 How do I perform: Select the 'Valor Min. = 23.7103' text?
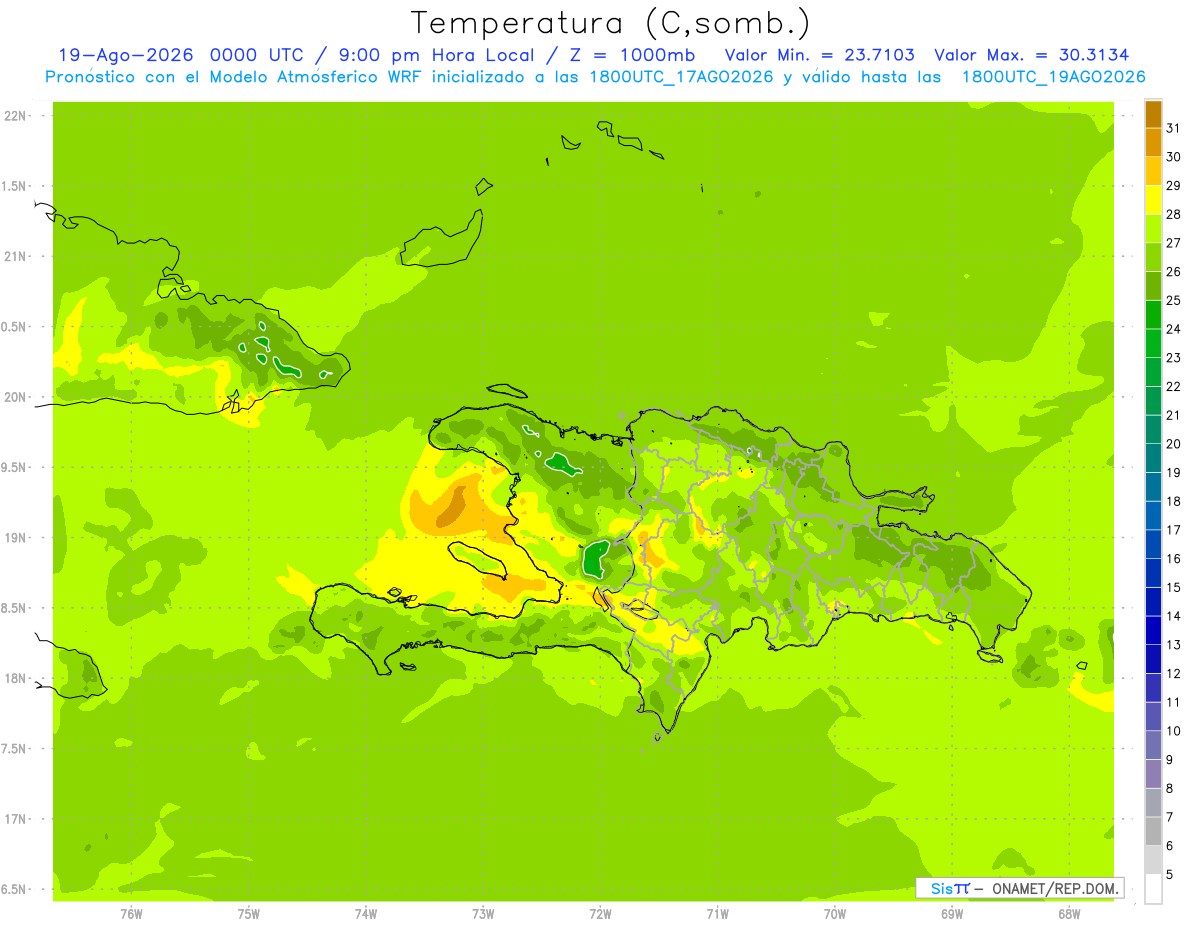pyautogui.click(x=819, y=55)
